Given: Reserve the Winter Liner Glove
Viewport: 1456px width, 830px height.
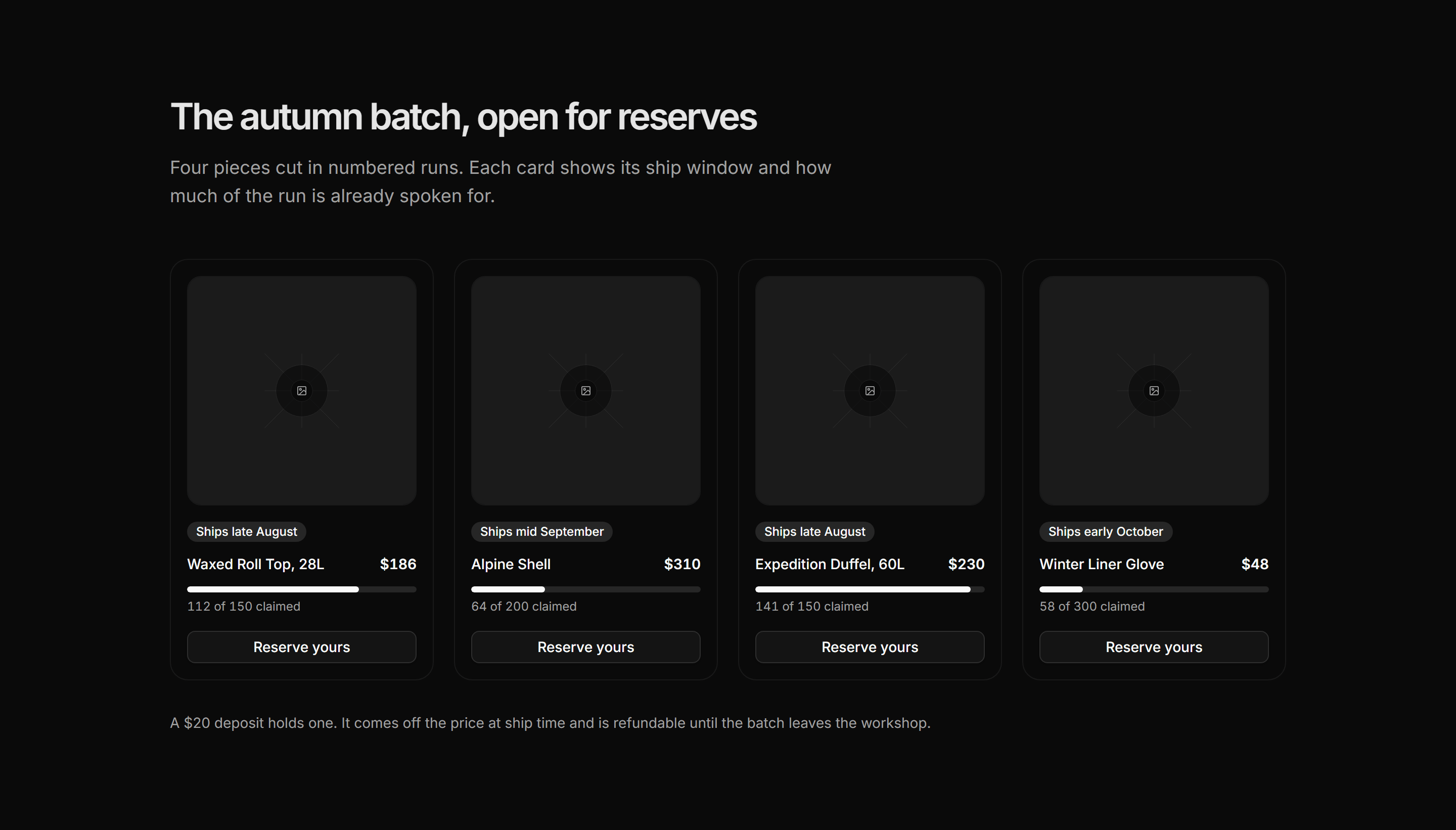Looking at the screenshot, I should (1154, 647).
